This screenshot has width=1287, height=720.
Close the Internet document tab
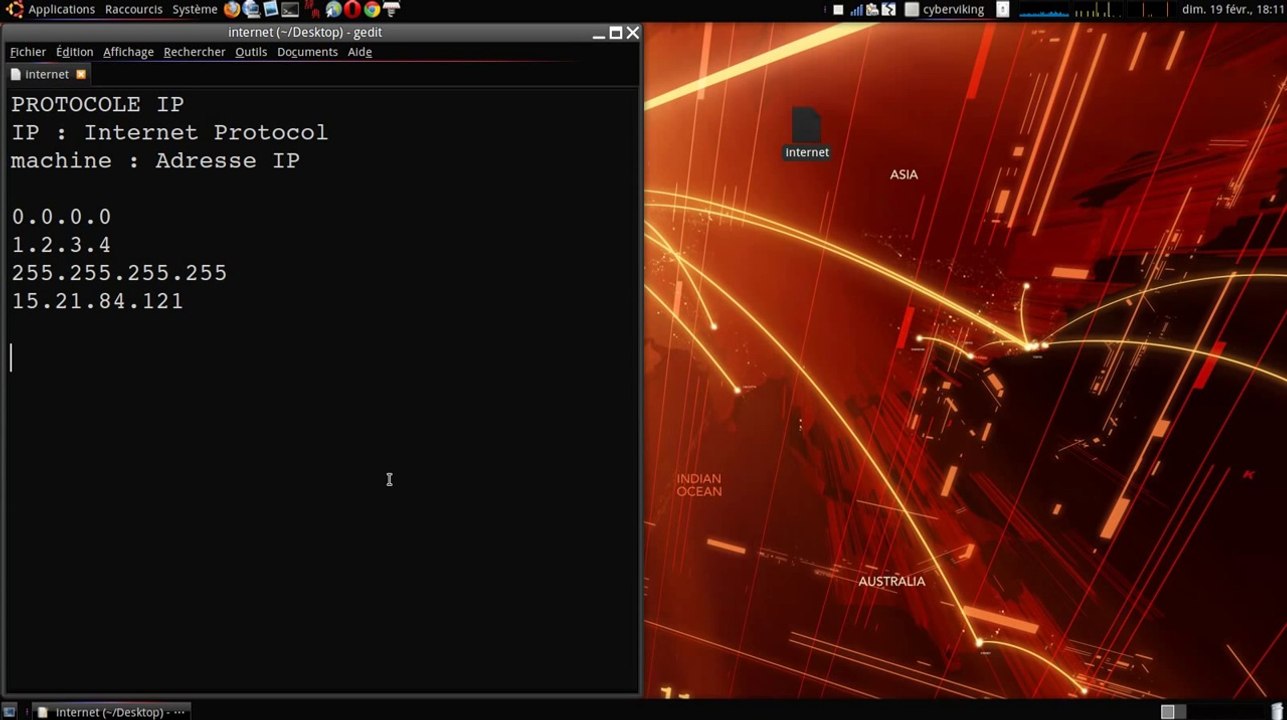click(x=81, y=74)
